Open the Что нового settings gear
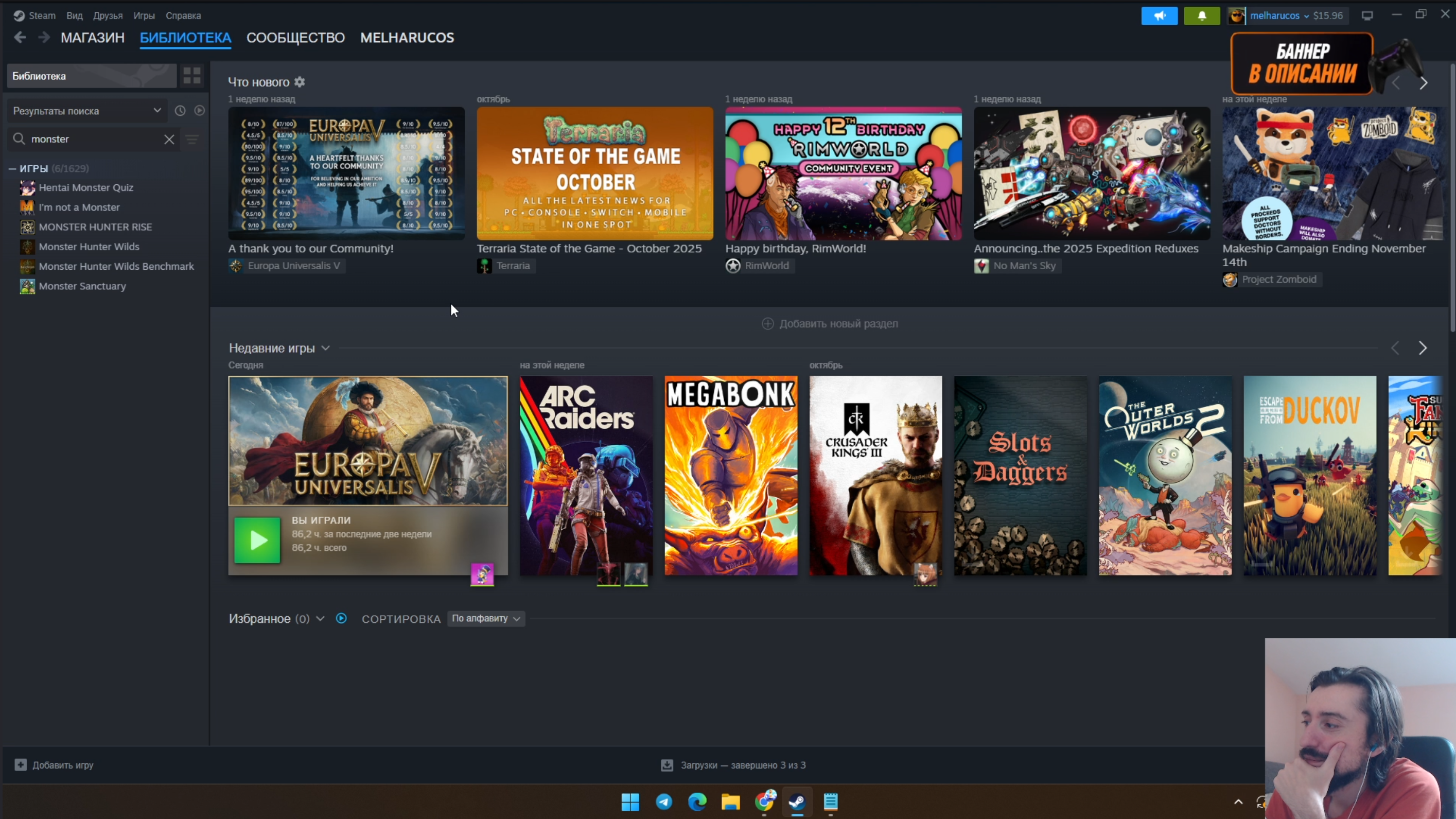 (x=300, y=82)
